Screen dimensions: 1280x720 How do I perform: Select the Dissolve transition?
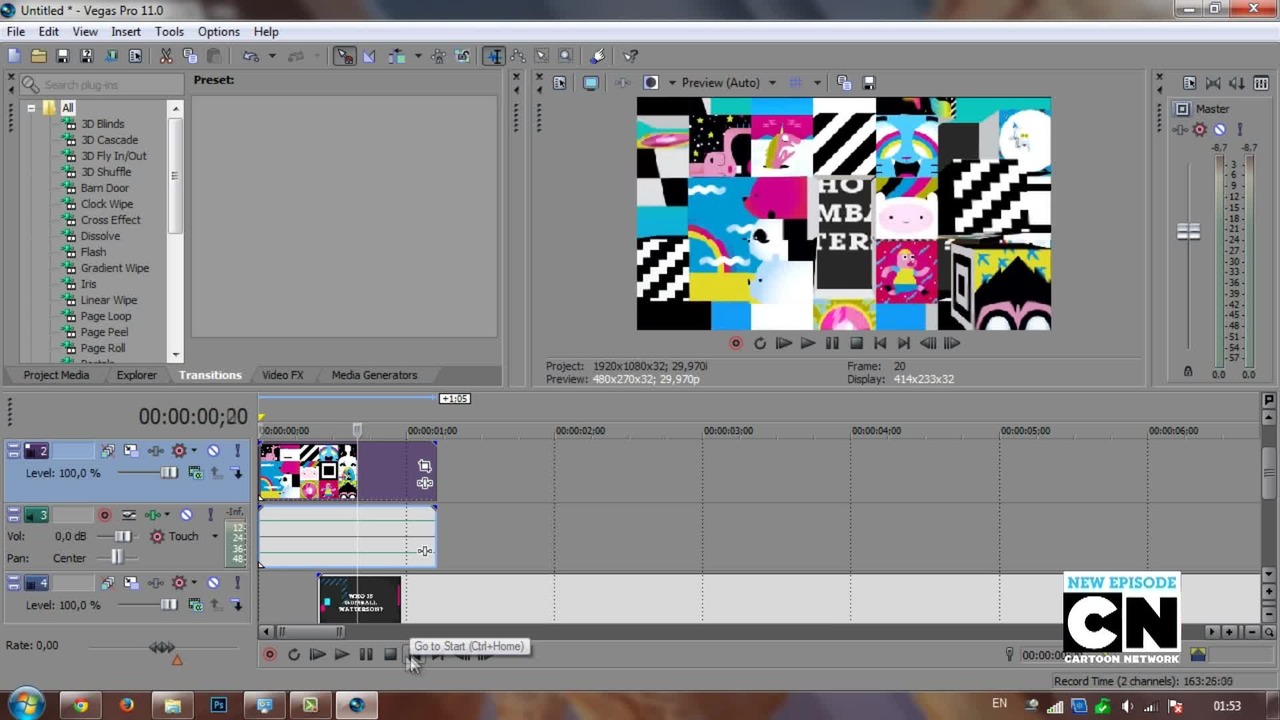click(x=100, y=236)
